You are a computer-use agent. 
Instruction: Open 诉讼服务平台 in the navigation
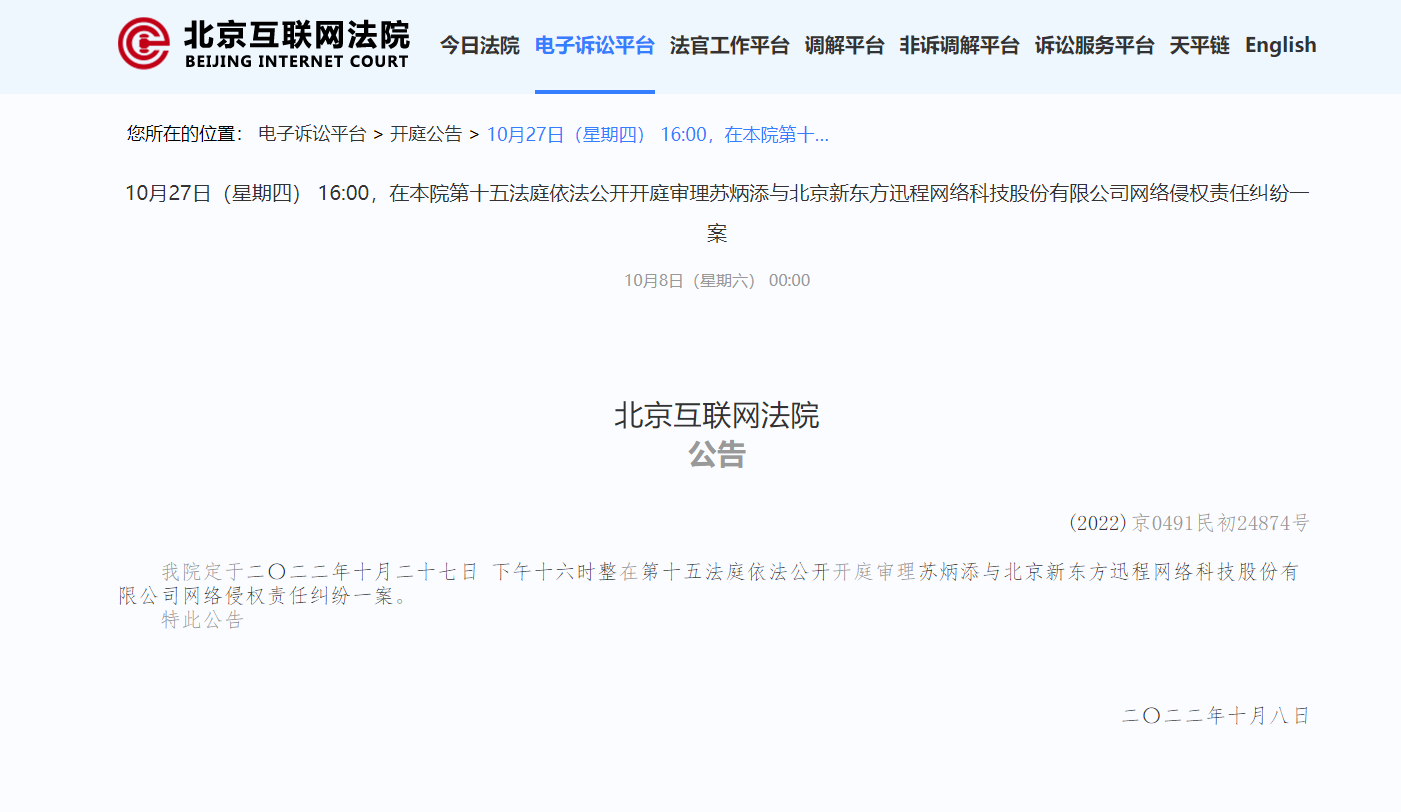(x=1095, y=45)
